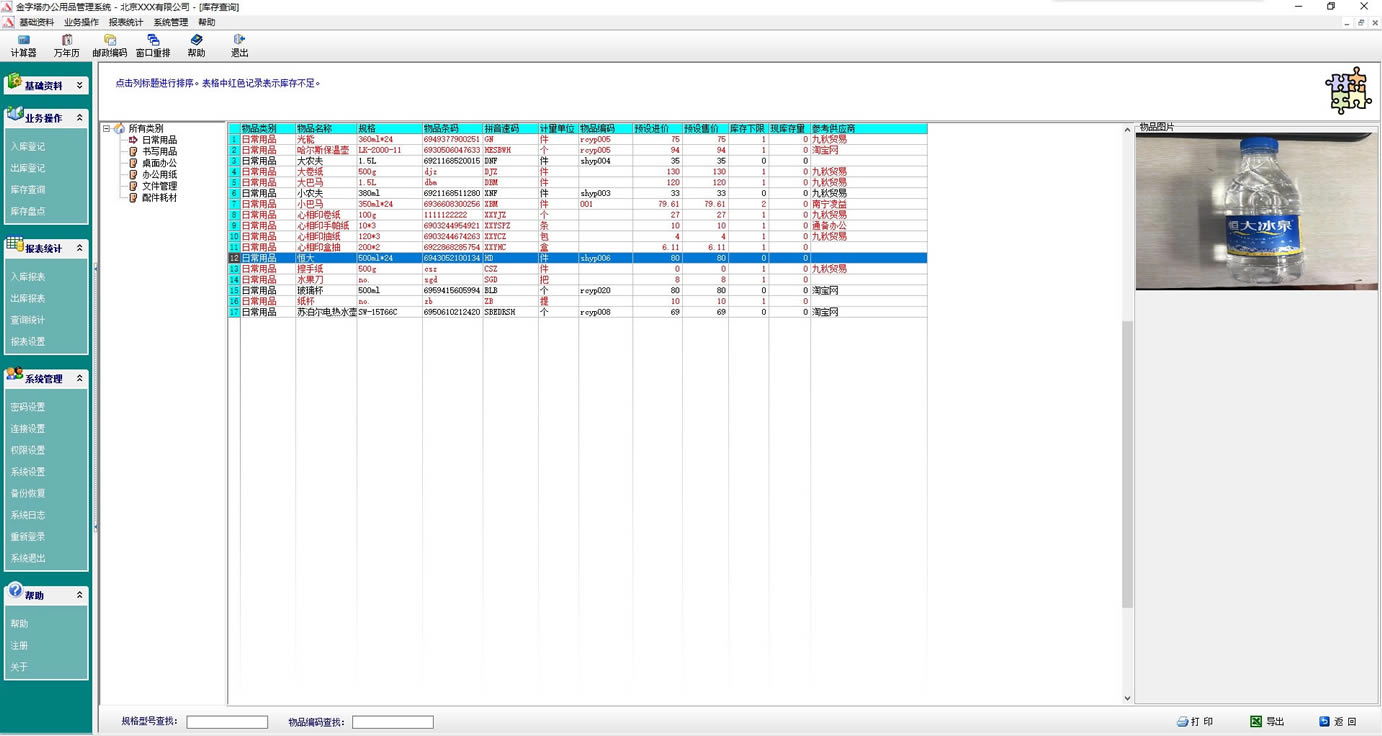Screen dimensions: 1382x736
Task: Click the 帮助 book icon in toolbar
Action: pyautogui.click(x=196, y=45)
